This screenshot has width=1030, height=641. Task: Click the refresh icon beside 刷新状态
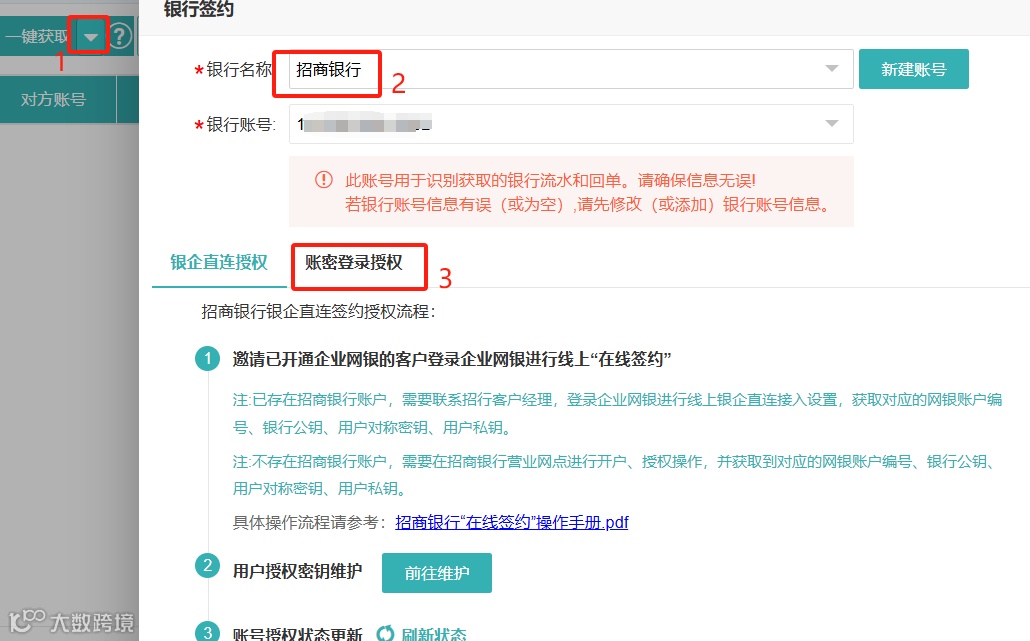[386, 634]
